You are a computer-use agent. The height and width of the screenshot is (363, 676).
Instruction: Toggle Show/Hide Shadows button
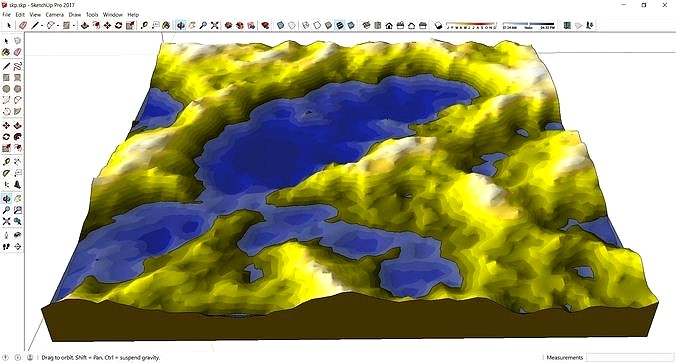(438, 25)
